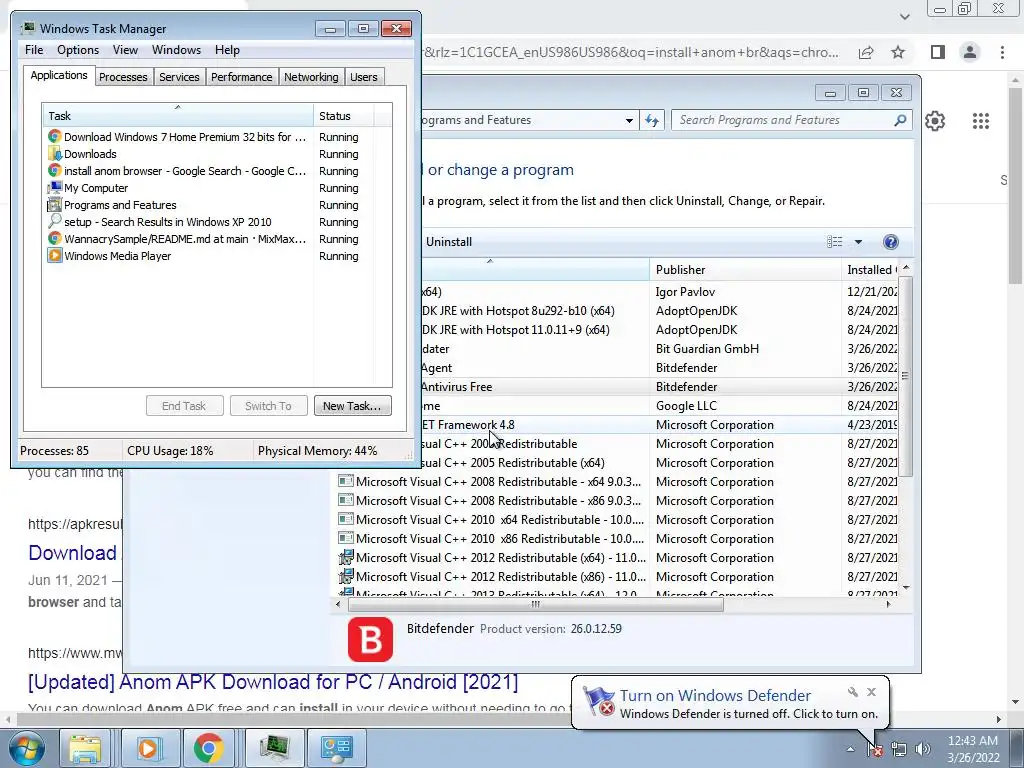Open Windows Explorer from the taskbar
Viewport: 1024px width, 768px height.
coord(86,748)
